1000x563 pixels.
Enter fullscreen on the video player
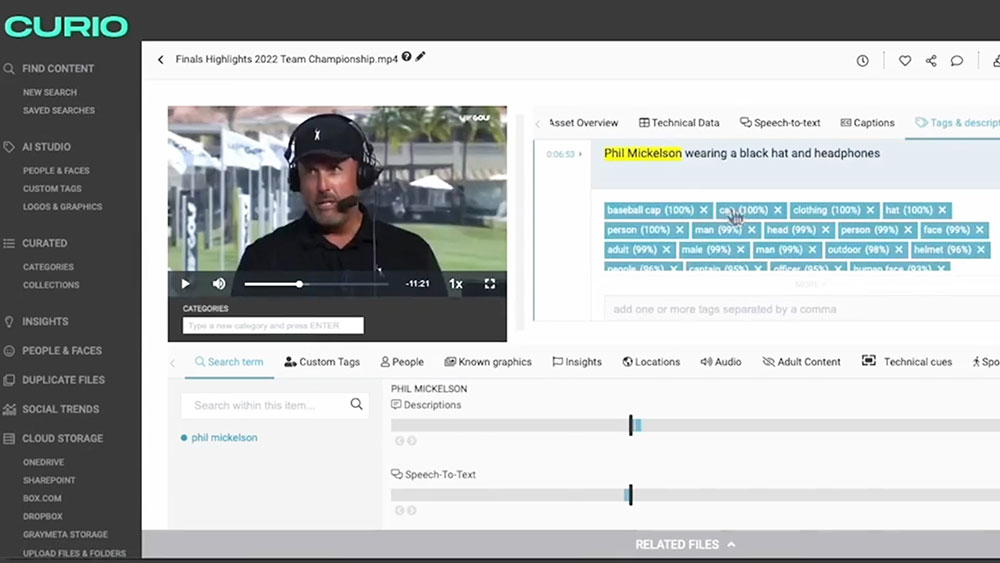[490, 284]
